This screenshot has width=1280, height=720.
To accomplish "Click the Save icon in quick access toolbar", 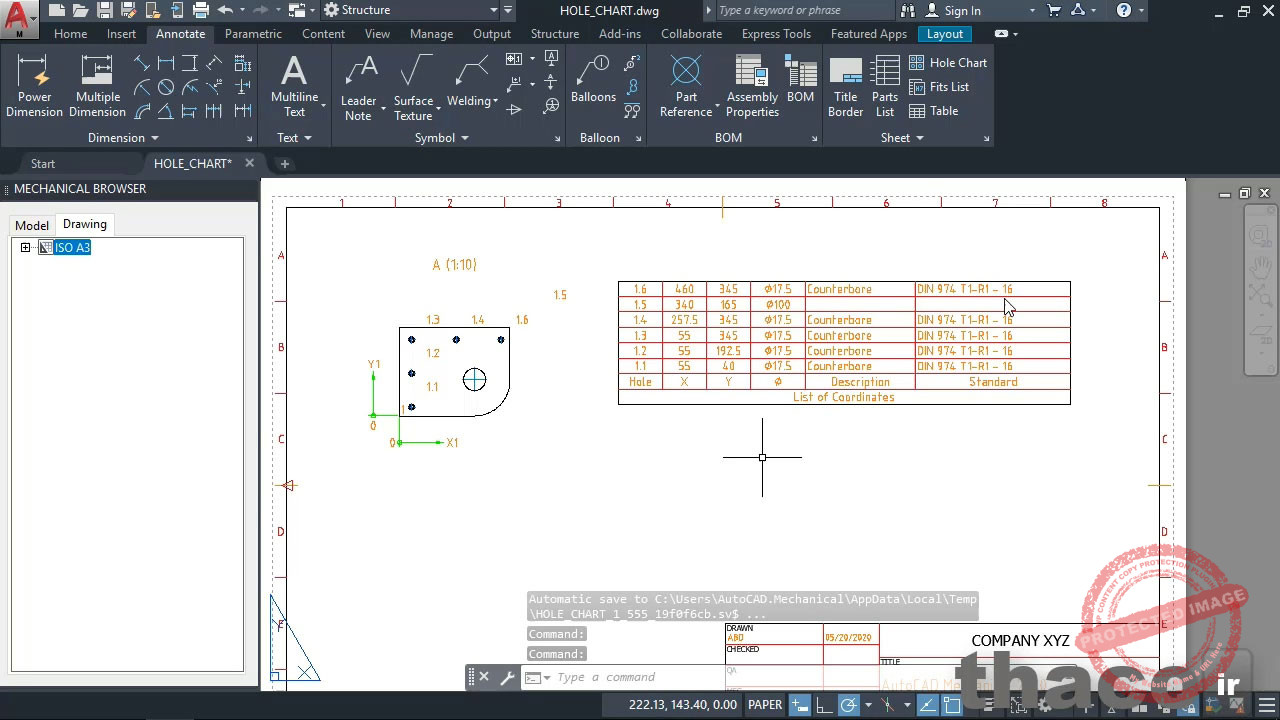I will click(105, 10).
